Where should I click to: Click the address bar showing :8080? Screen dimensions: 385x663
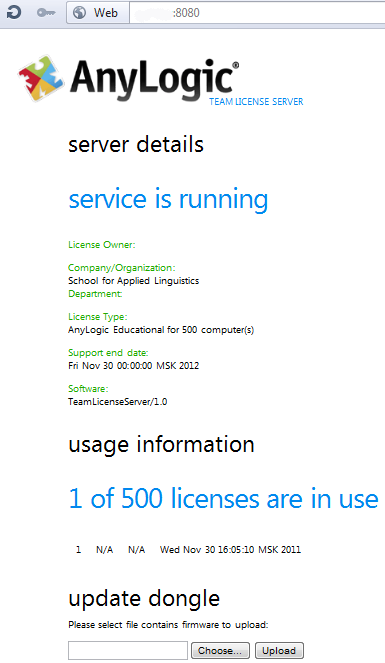tap(257, 13)
